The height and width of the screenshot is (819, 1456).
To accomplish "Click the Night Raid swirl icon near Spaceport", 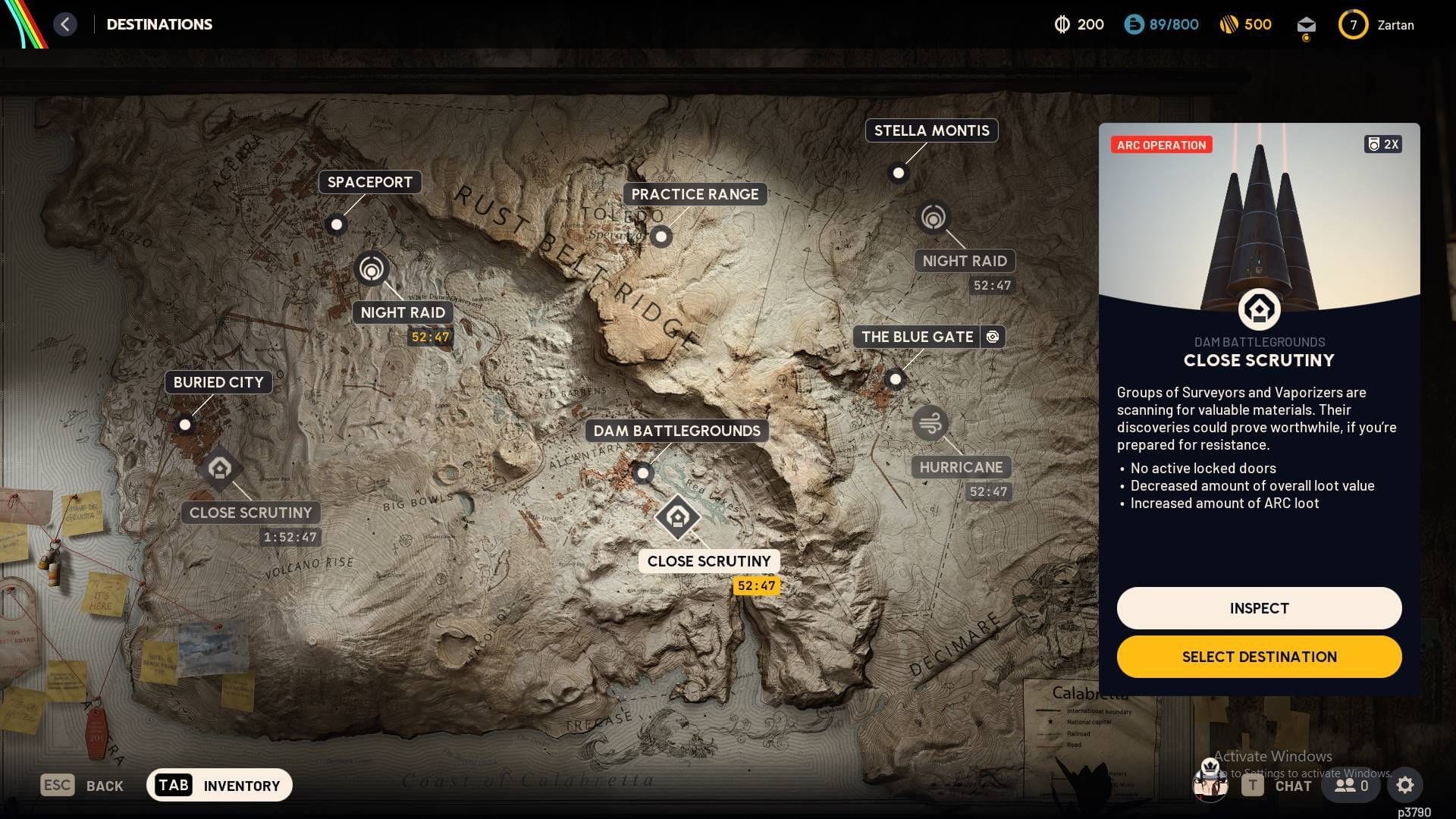I will (x=371, y=268).
